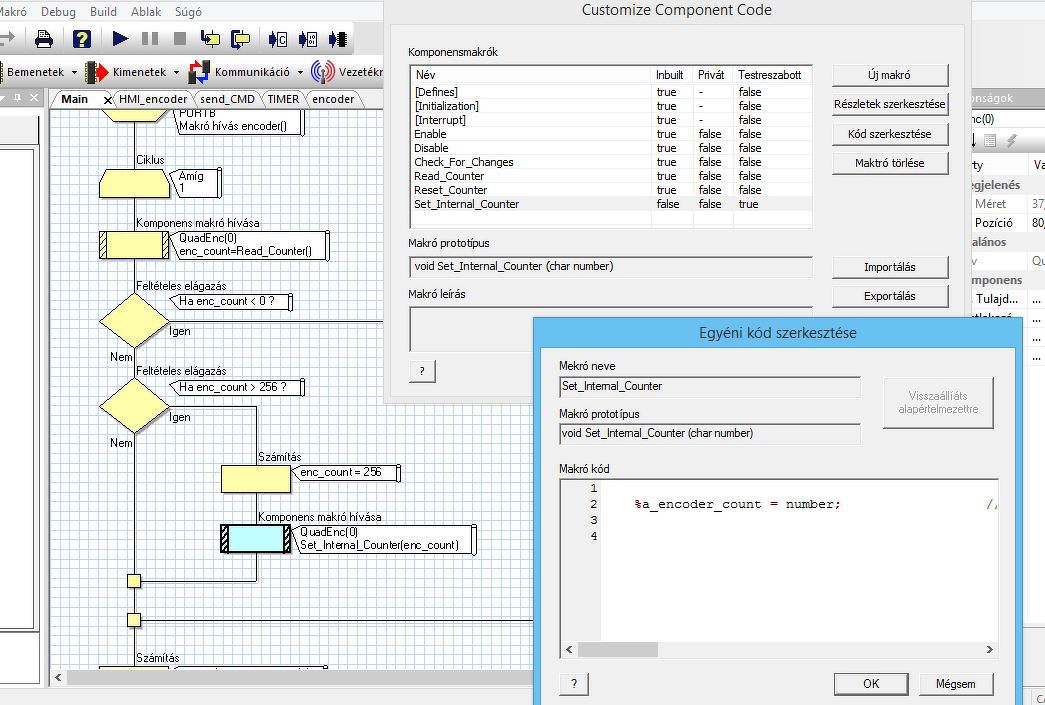This screenshot has height=705, width=1045.
Task: Click the lightning events icon in properties
Action: point(1012,141)
